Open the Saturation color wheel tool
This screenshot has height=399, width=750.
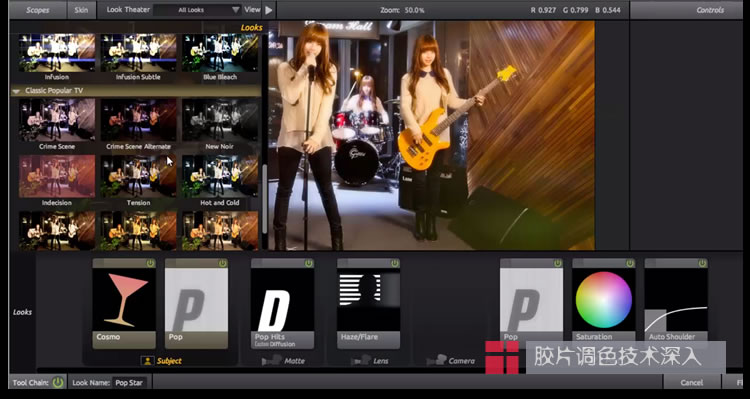[604, 300]
